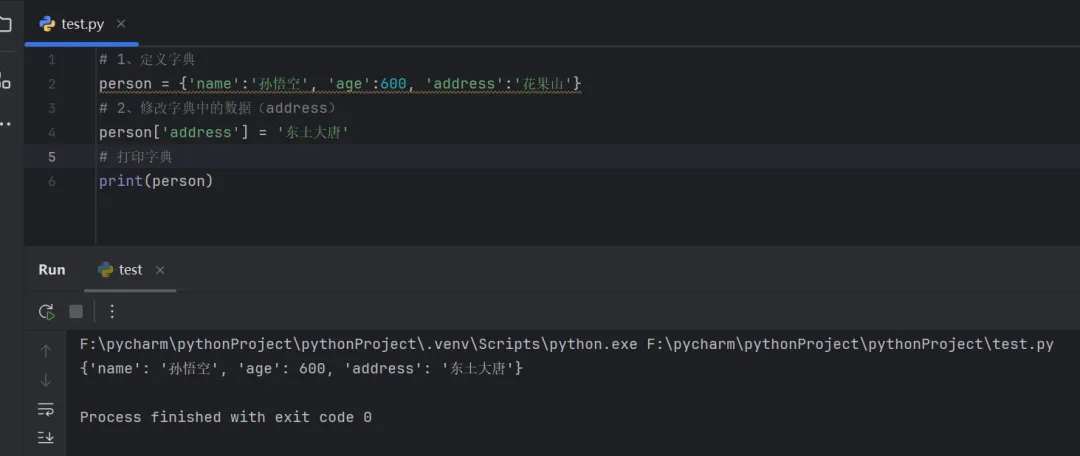Screen dimensions: 1080x456
Task: Show more tool windows via ellipsis
Action: [5, 124]
